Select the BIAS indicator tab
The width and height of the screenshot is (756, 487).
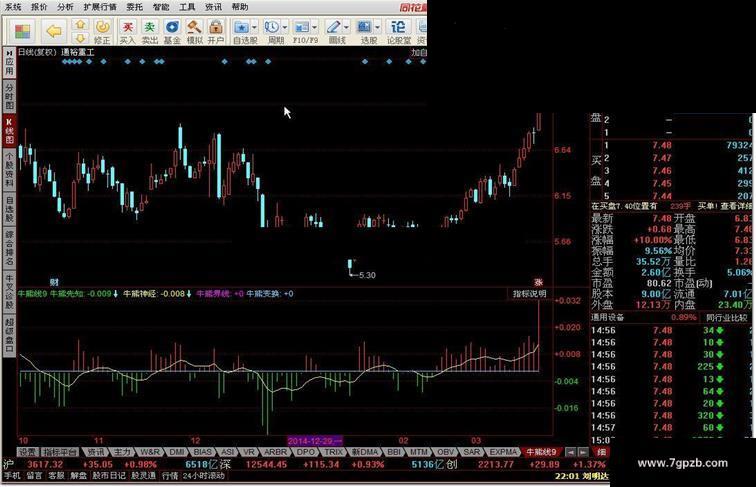click(202, 452)
